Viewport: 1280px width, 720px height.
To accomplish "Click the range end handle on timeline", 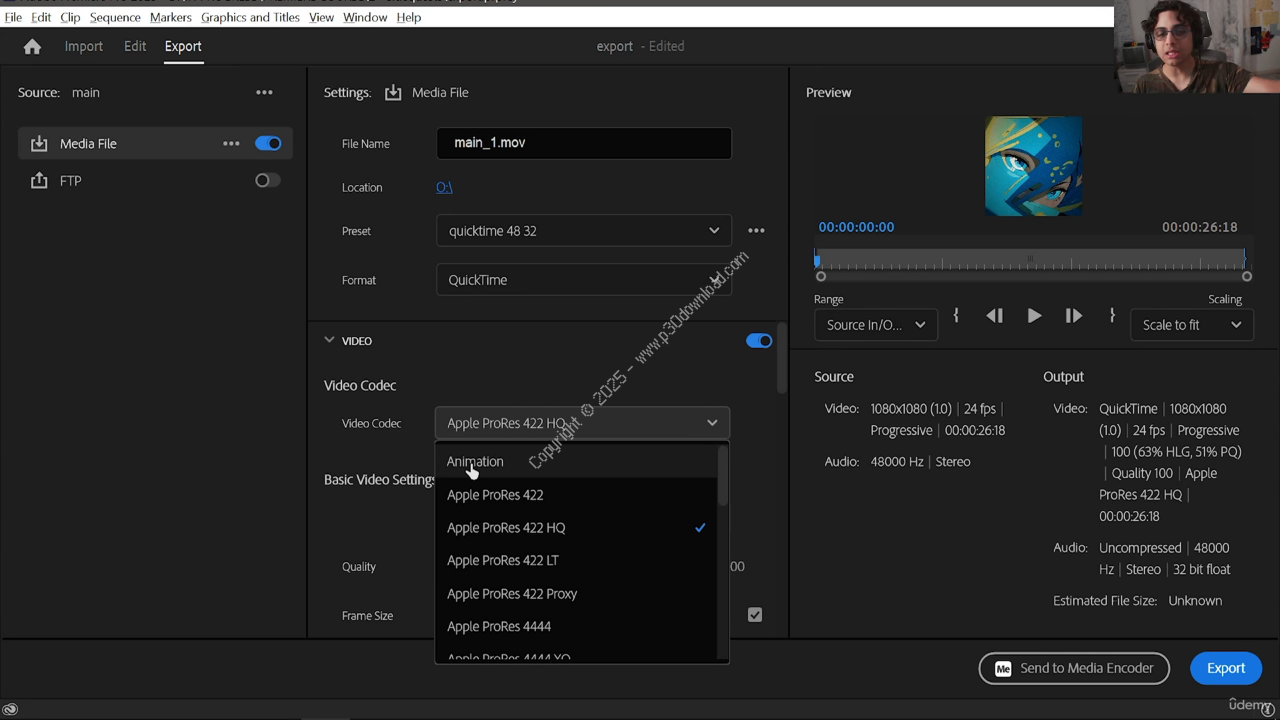I will (1247, 276).
